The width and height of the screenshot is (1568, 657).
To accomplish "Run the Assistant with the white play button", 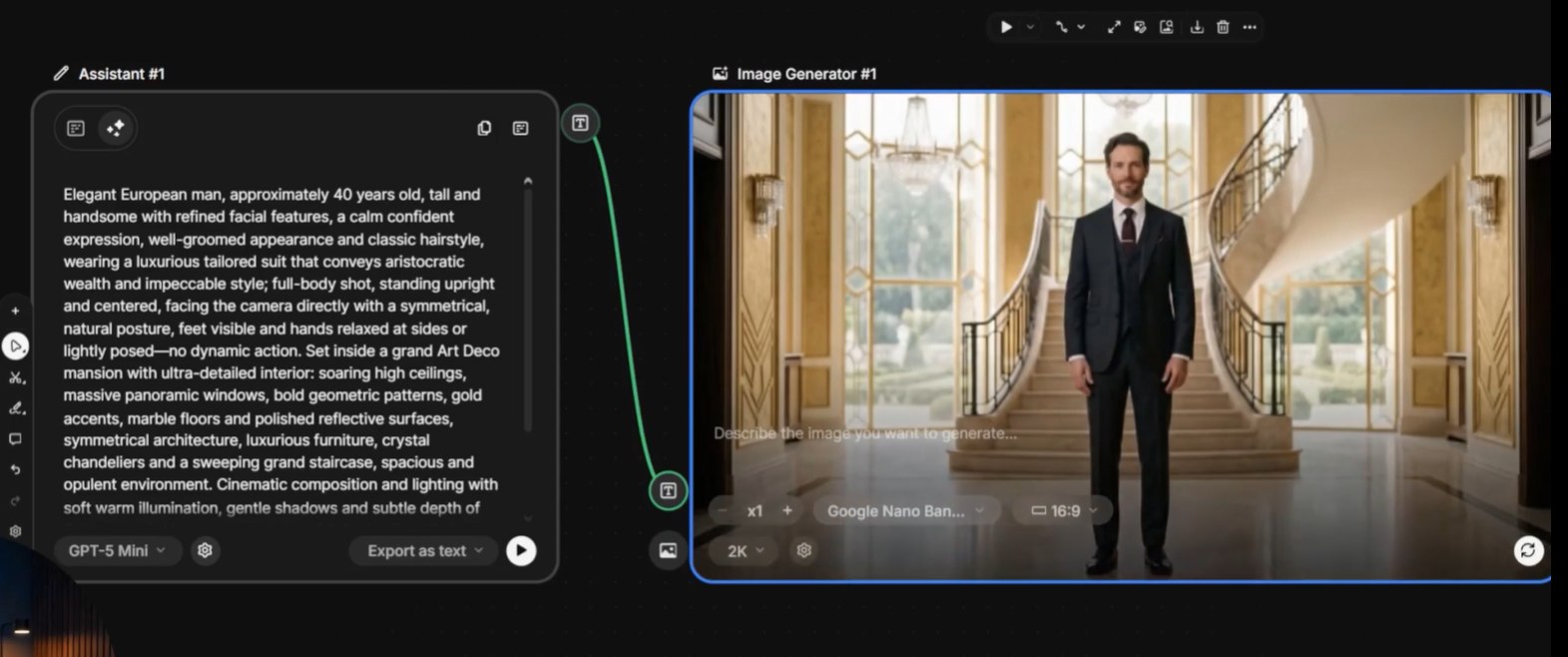I will click(x=521, y=550).
